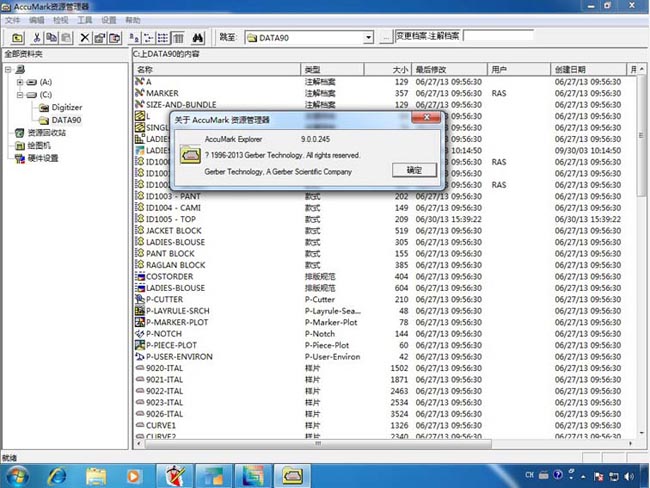Viewport: 650px width, 488px height.
Task: Click the toolbar icon right of Properties
Action: (115, 38)
